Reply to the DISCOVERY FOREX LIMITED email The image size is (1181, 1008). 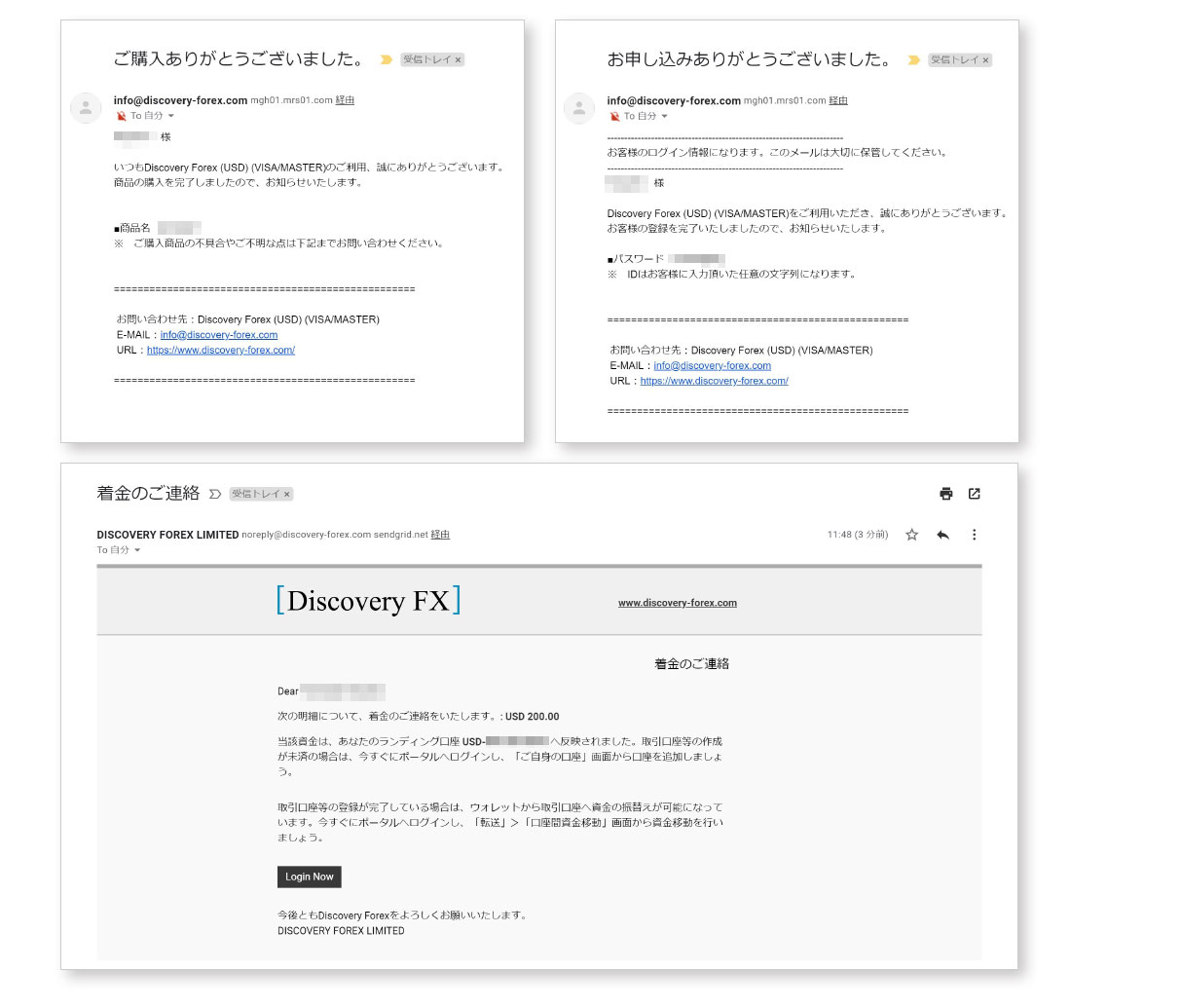coord(942,535)
